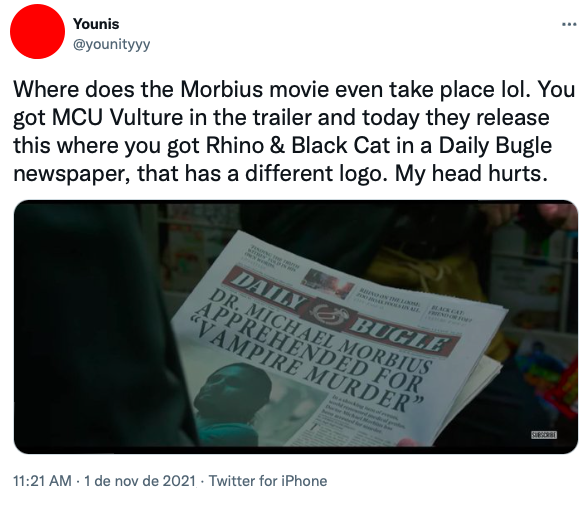Screen dimensions: 582x505
Task: Click Daily Bugle in the tweet text
Action: [495, 145]
